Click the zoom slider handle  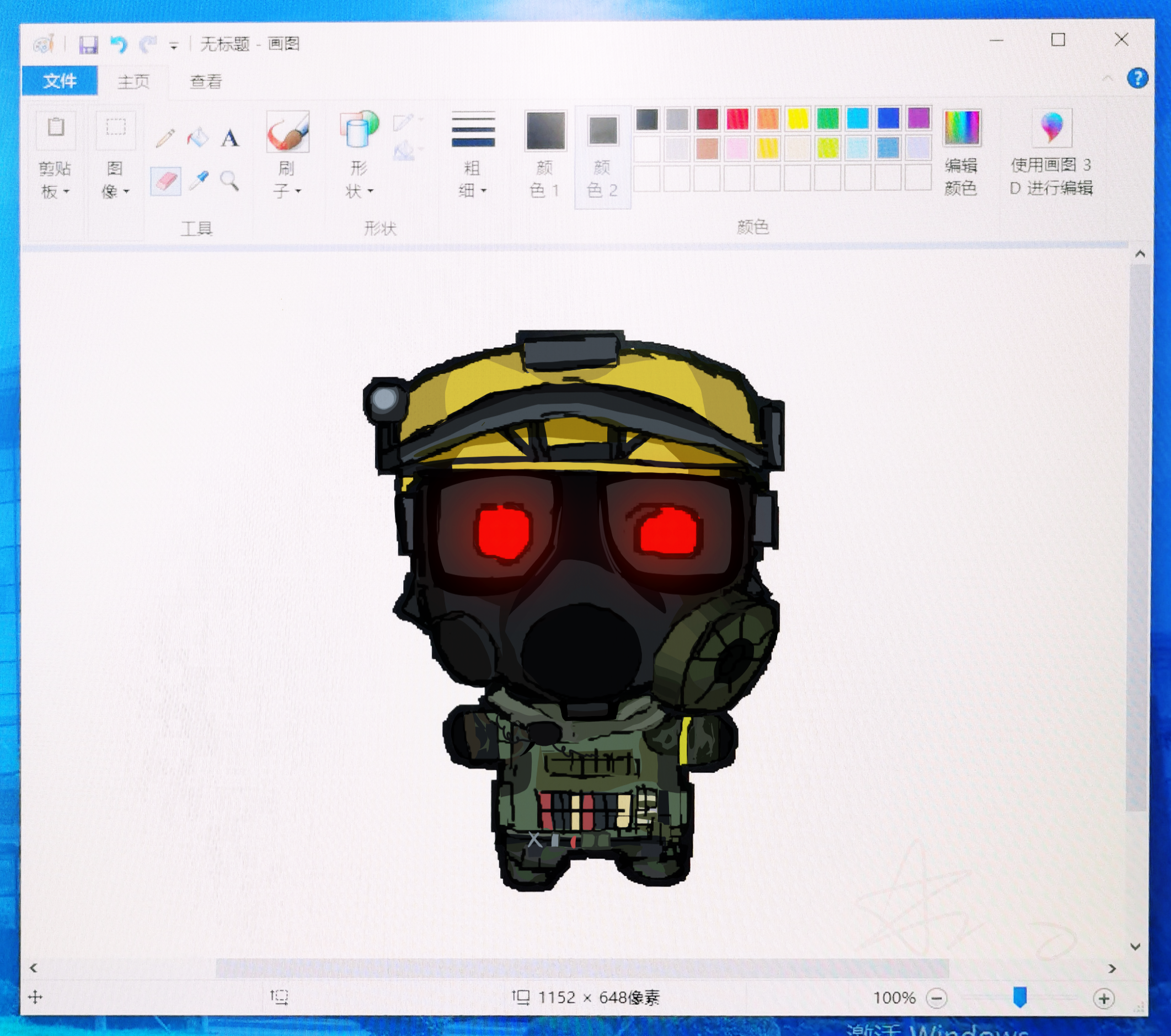[1020, 997]
